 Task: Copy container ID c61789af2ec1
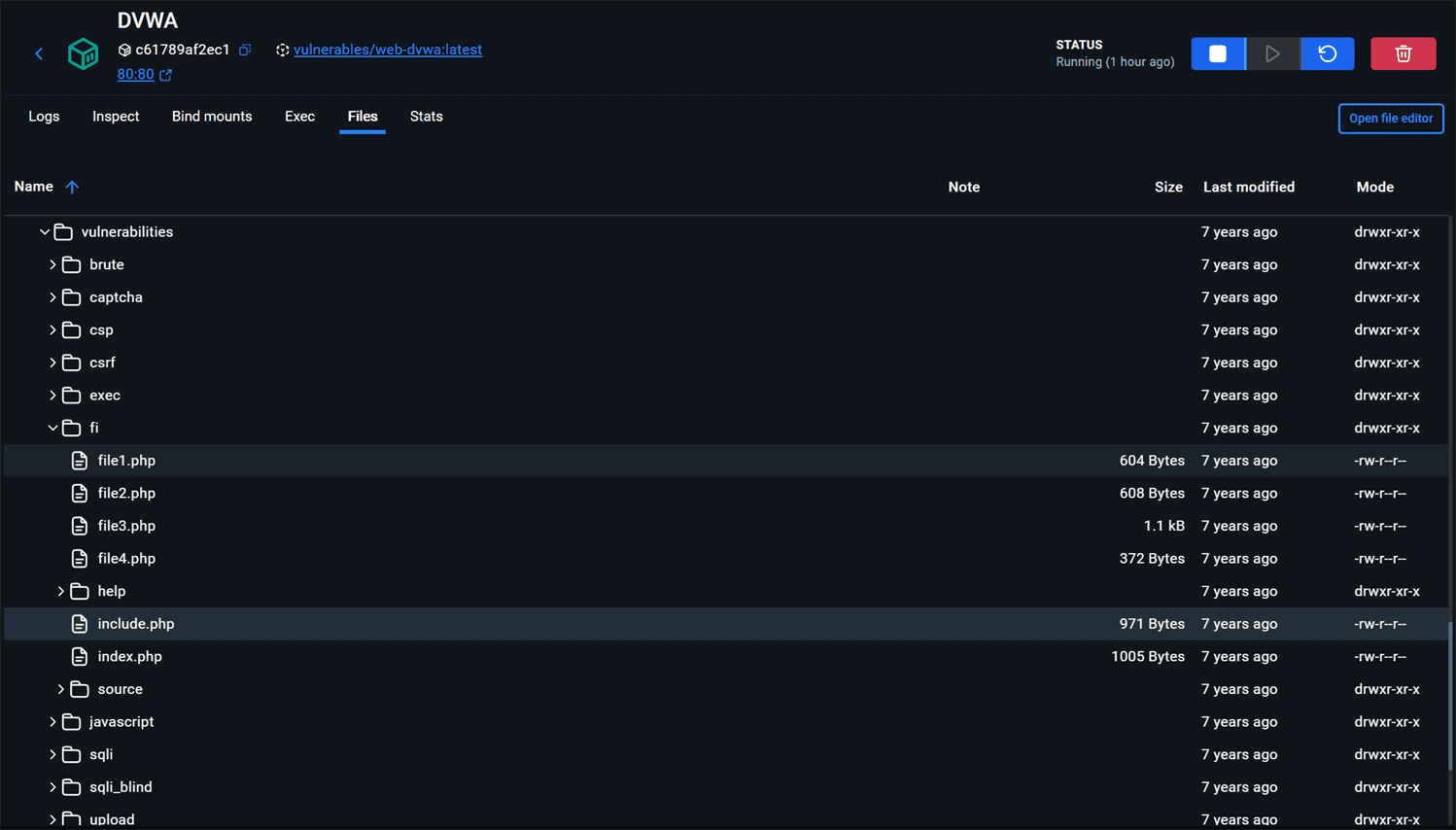coord(245,50)
